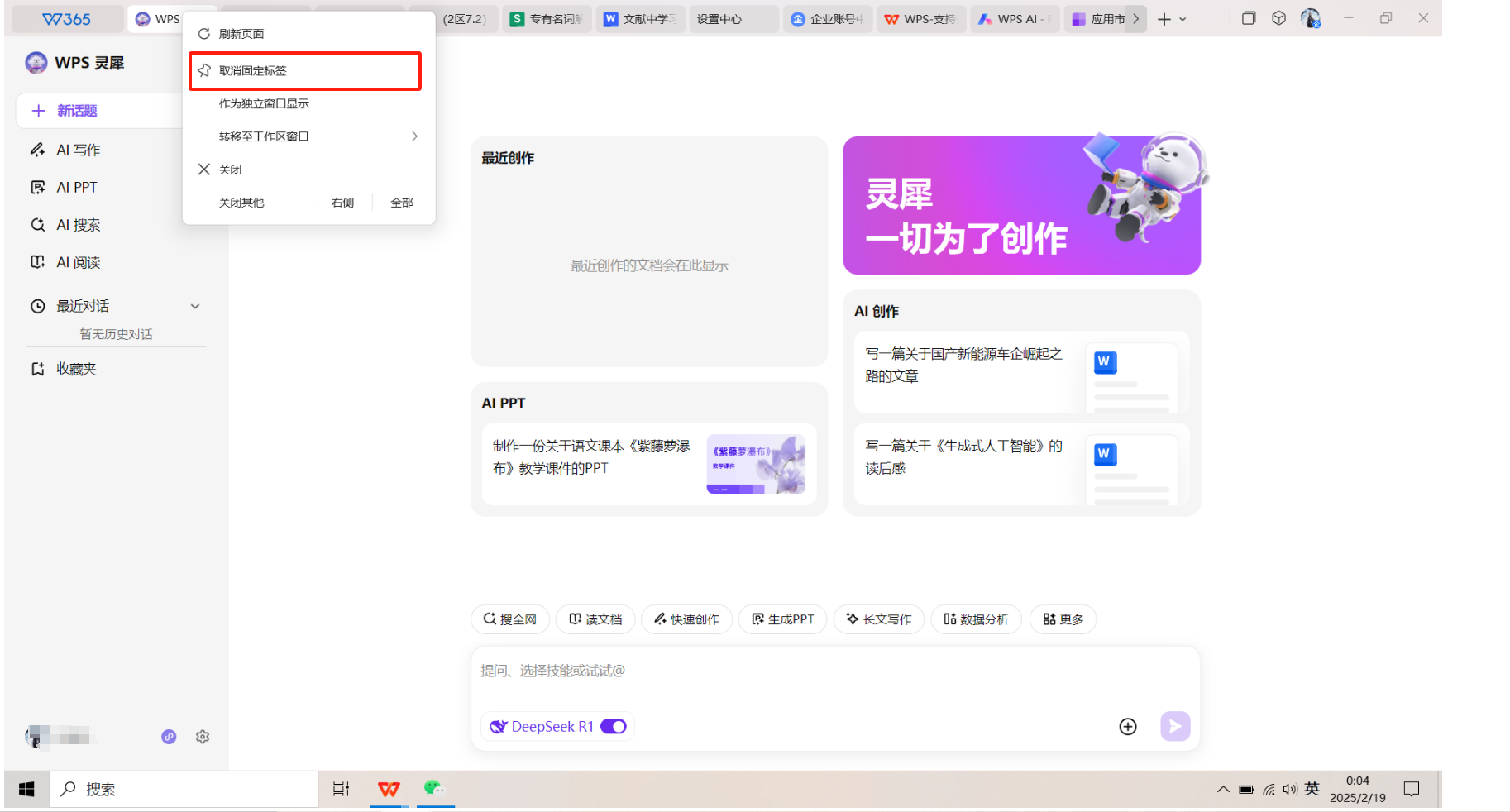Screen dimensions: 1510x812
Task: Click the prompt input field
Action: tap(835, 671)
